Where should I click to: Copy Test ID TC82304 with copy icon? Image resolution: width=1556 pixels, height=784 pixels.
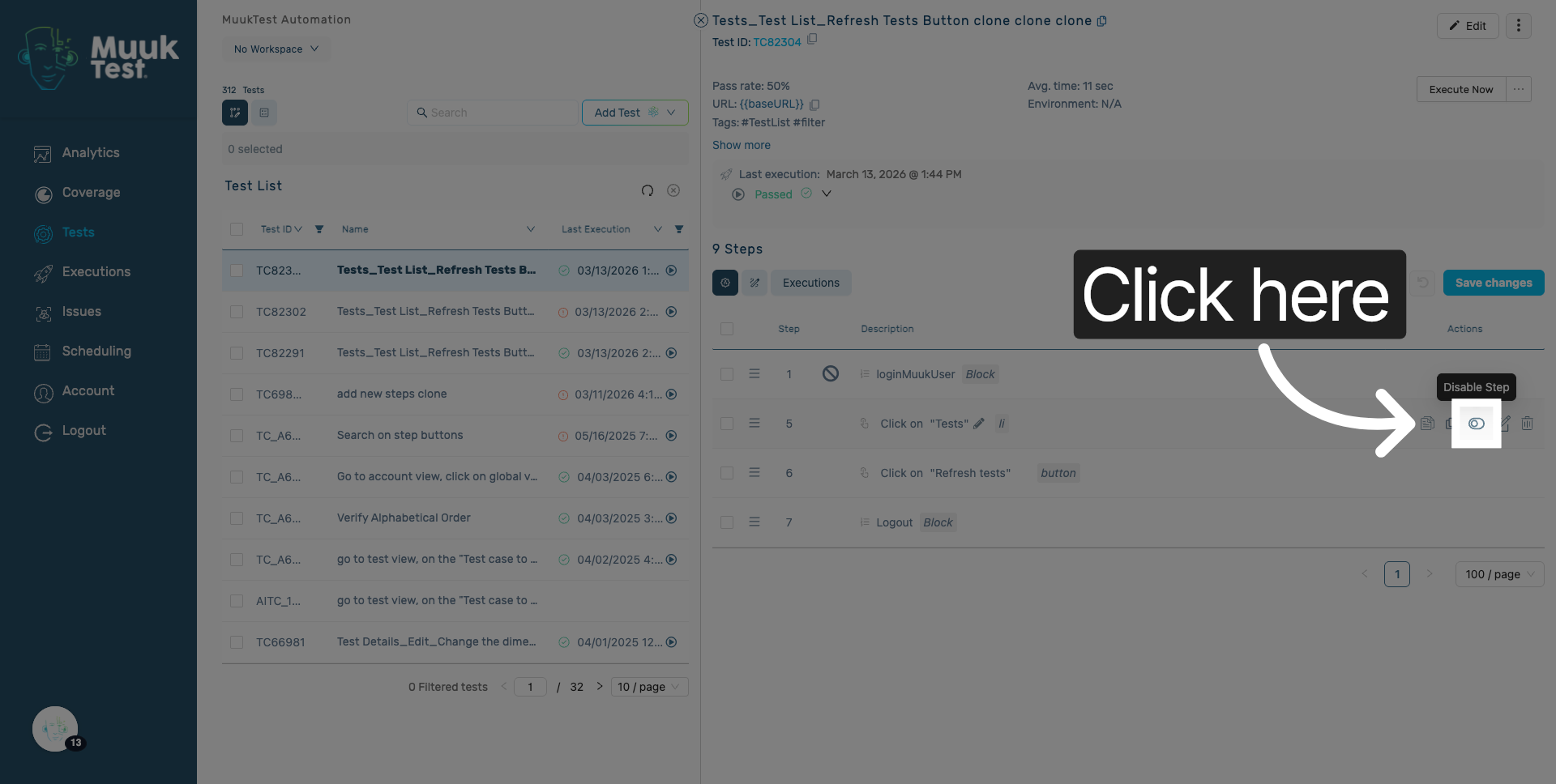coord(812,39)
